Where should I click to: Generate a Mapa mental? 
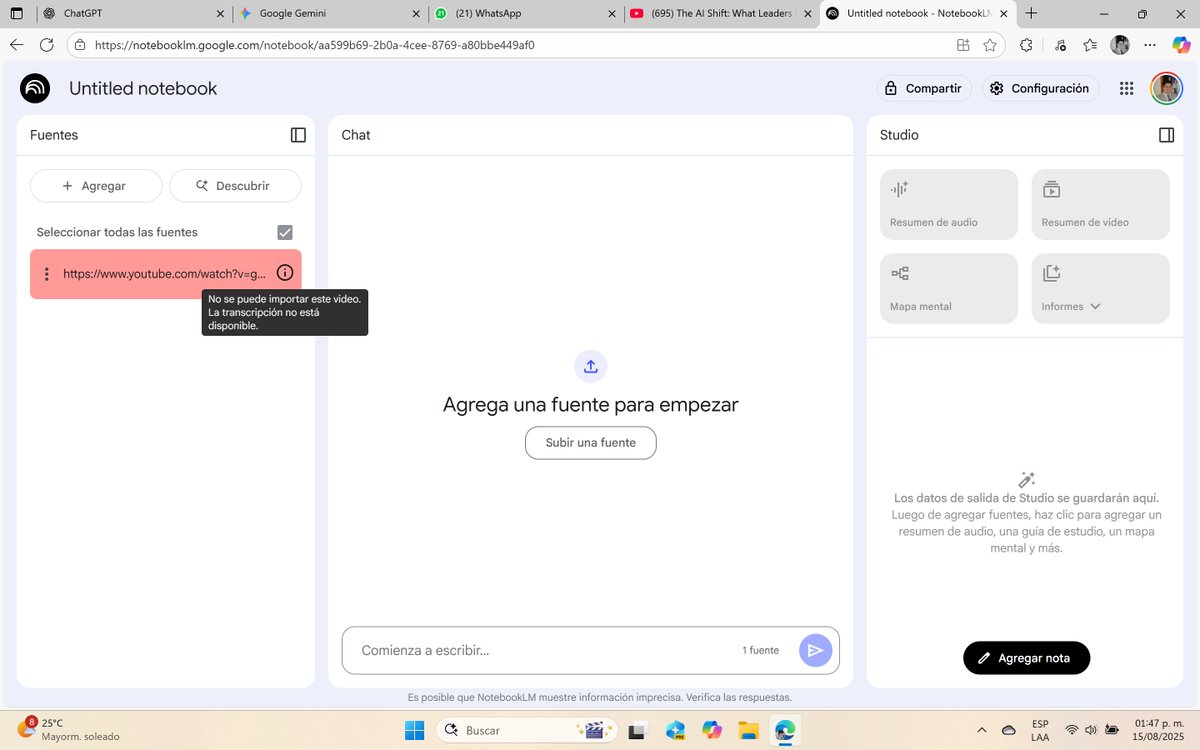pyautogui.click(x=947, y=288)
